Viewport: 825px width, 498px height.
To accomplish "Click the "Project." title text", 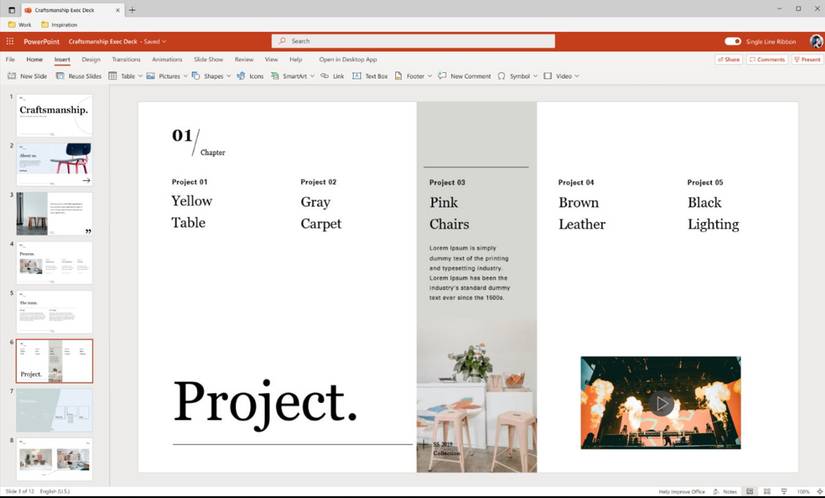I will point(265,402).
